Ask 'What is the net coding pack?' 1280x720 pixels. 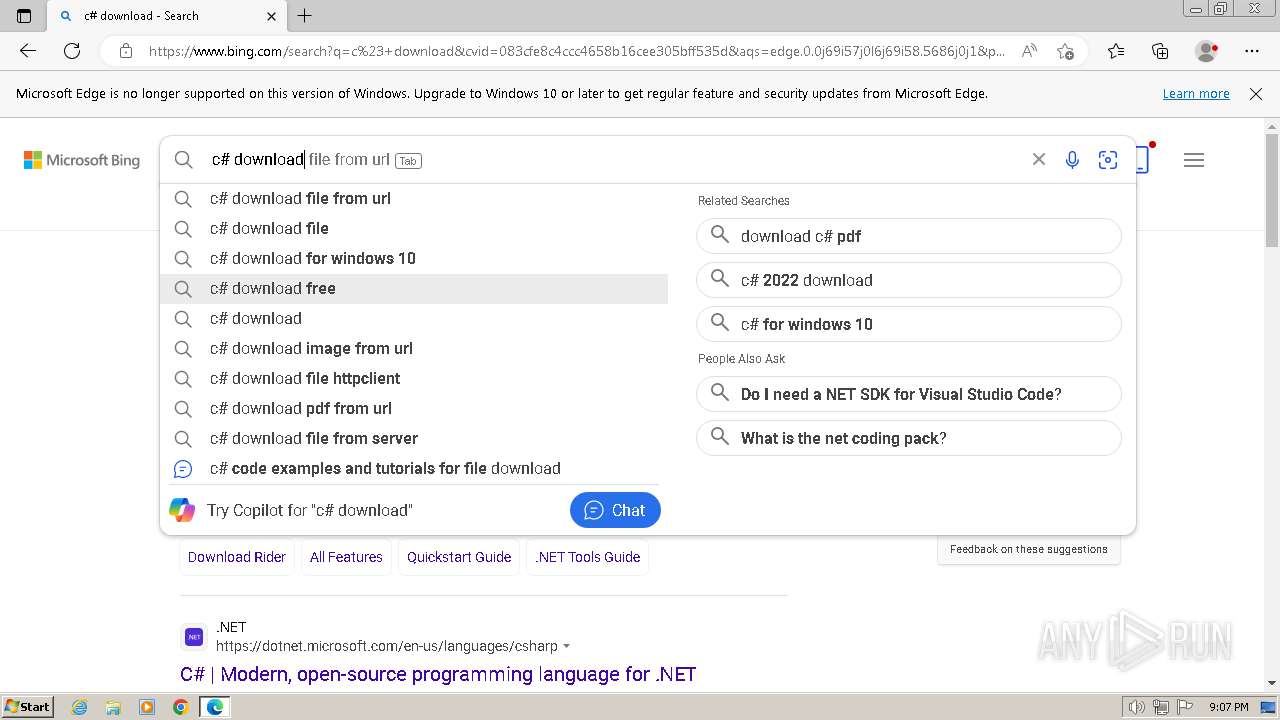click(909, 438)
